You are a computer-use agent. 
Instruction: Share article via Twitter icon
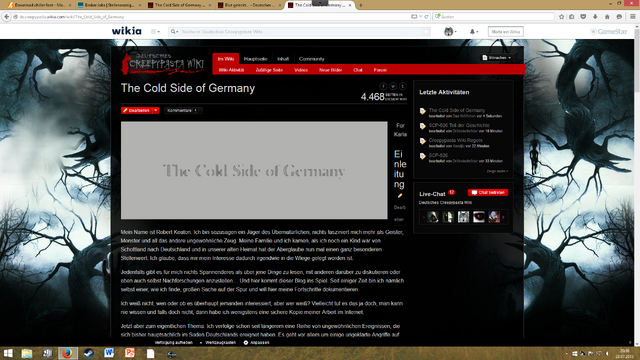click(x=393, y=86)
